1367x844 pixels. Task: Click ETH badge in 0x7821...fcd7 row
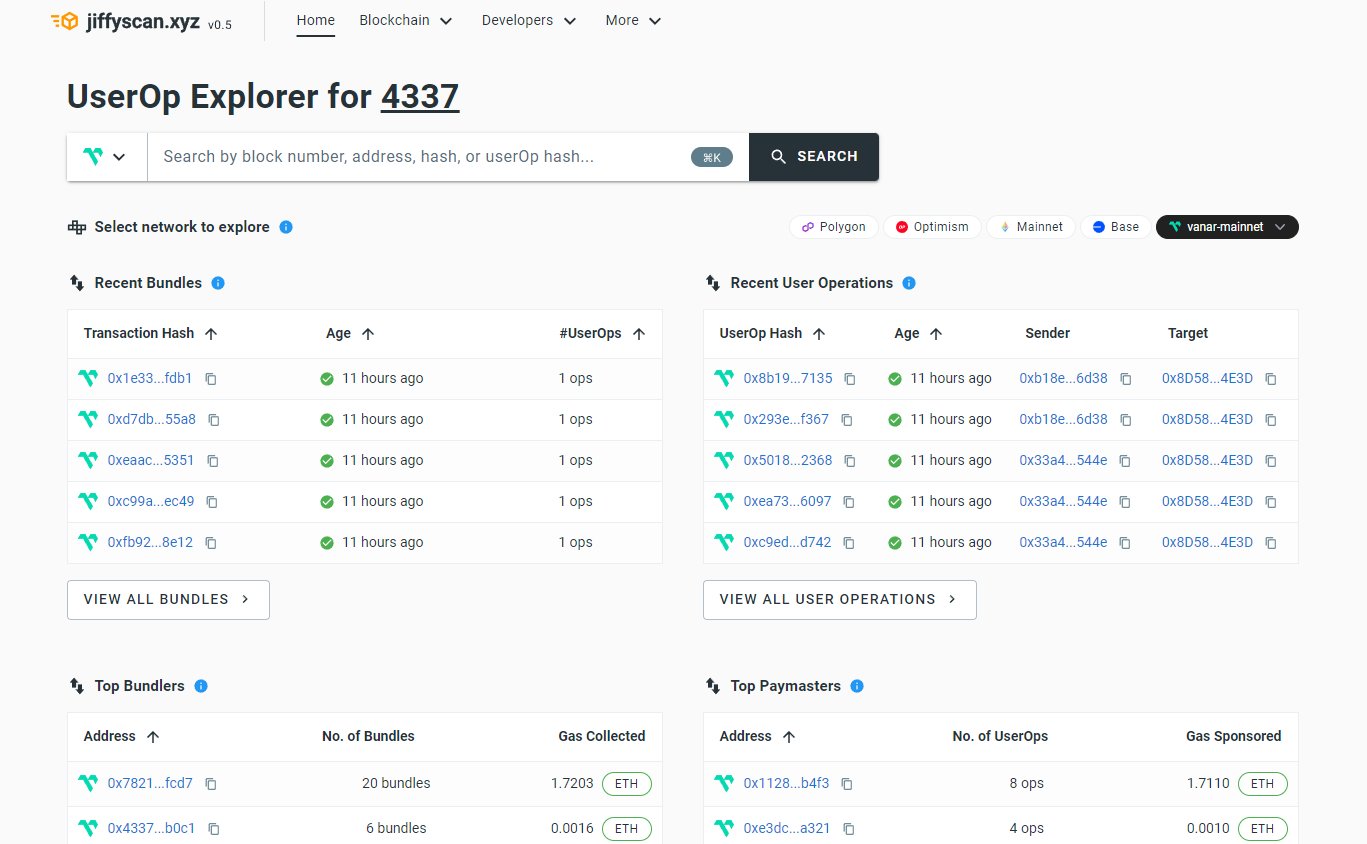626,784
